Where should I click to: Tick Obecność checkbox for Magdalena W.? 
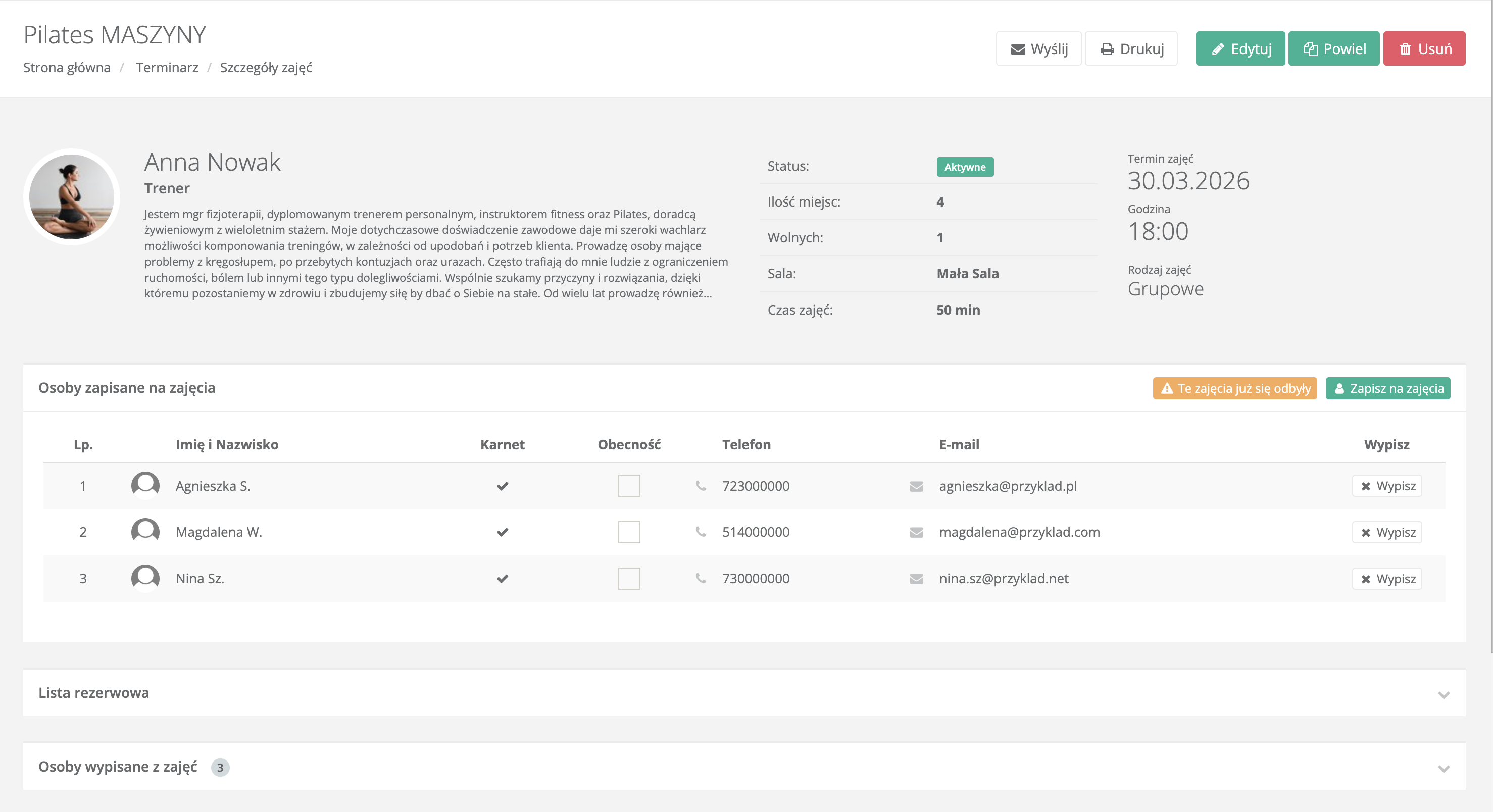(x=629, y=532)
